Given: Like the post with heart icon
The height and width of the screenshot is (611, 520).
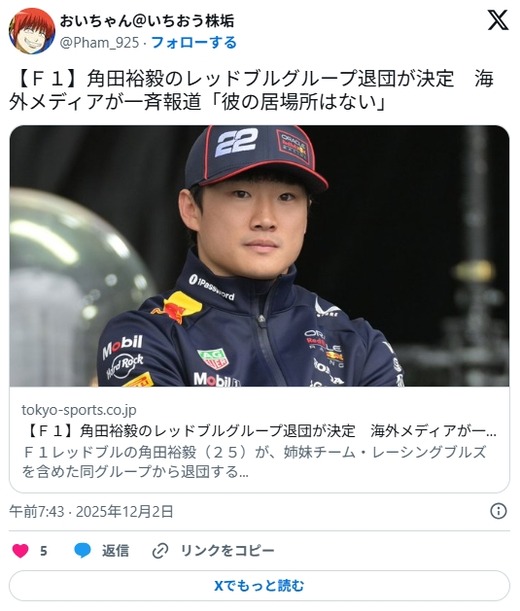Looking at the screenshot, I should pos(20,551).
